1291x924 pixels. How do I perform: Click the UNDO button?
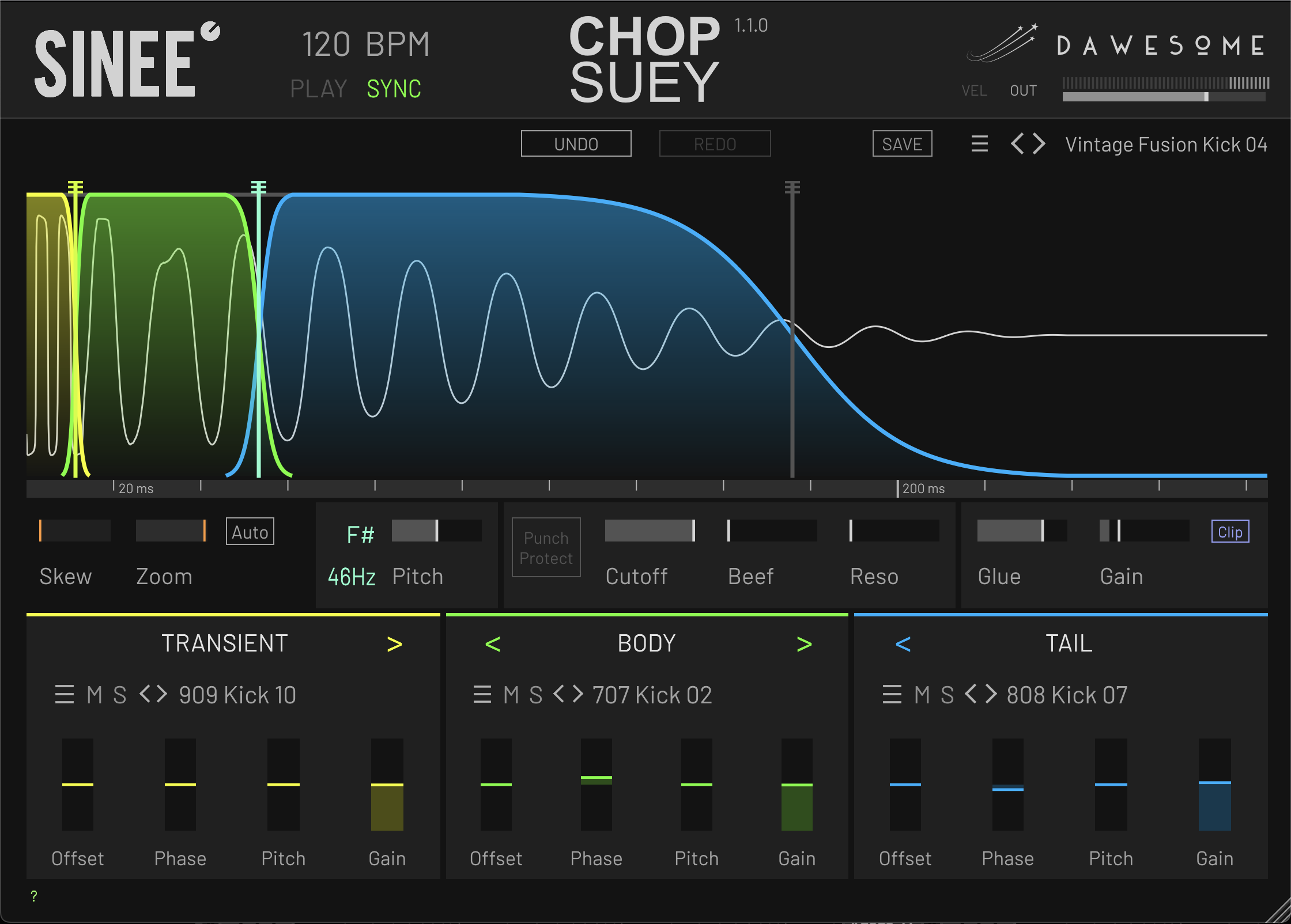[576, 143]
